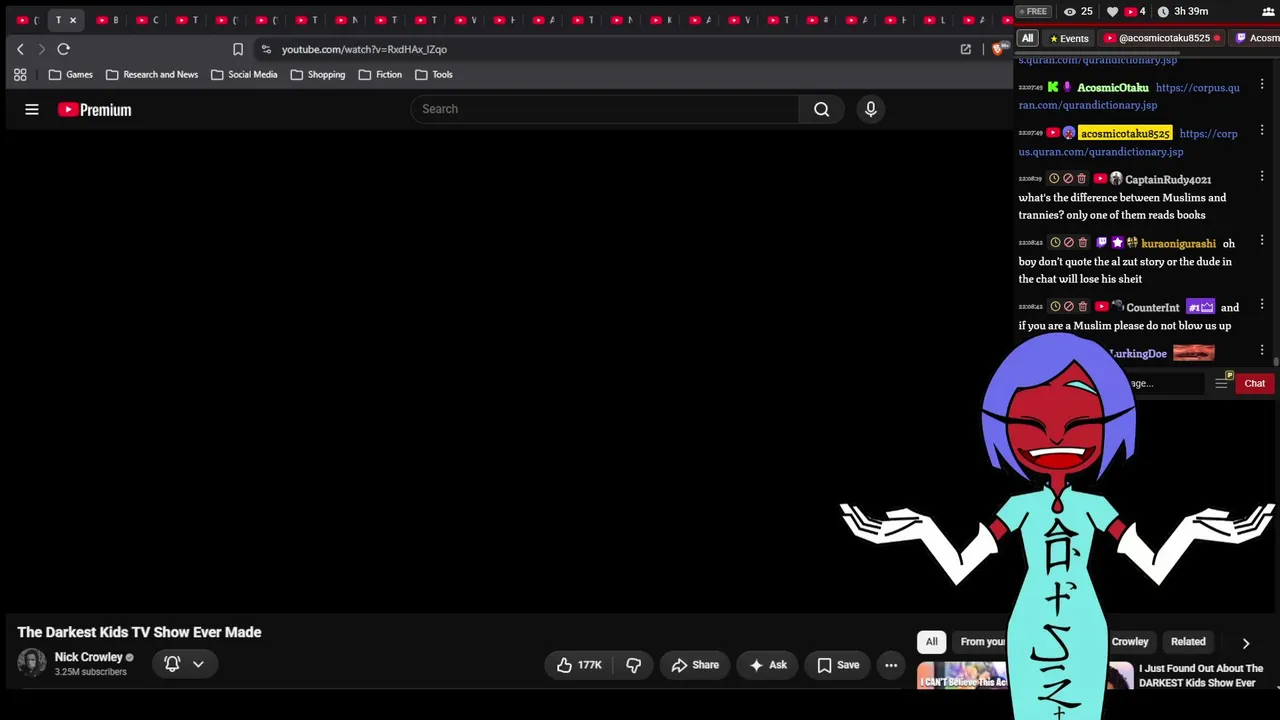Open chat settings lines icon beside Chat
Viewport: 1280px width, 720px height.
1222,384
